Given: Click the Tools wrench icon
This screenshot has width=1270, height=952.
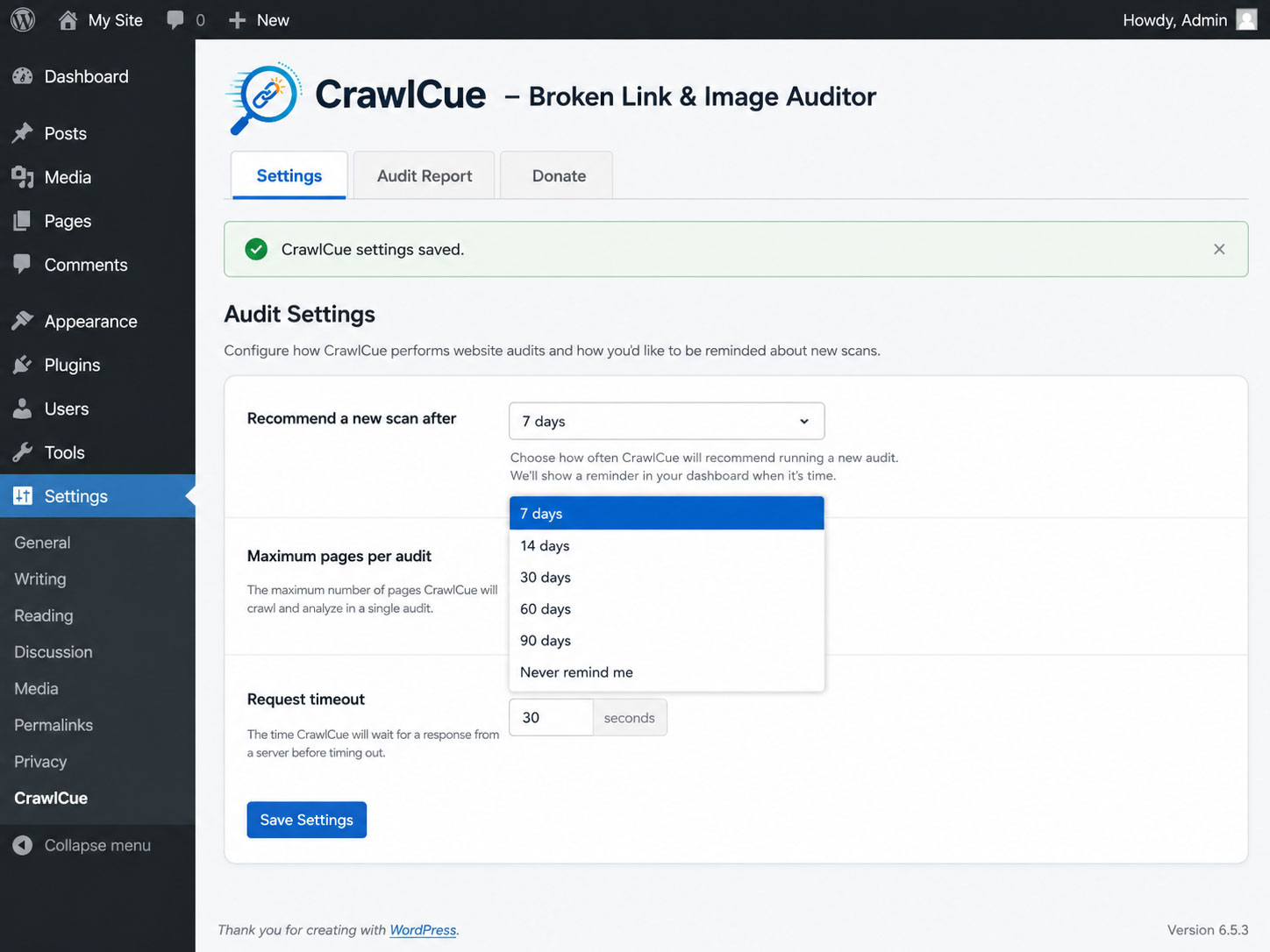Looking at the screenshot, I should tap(23, 452).
